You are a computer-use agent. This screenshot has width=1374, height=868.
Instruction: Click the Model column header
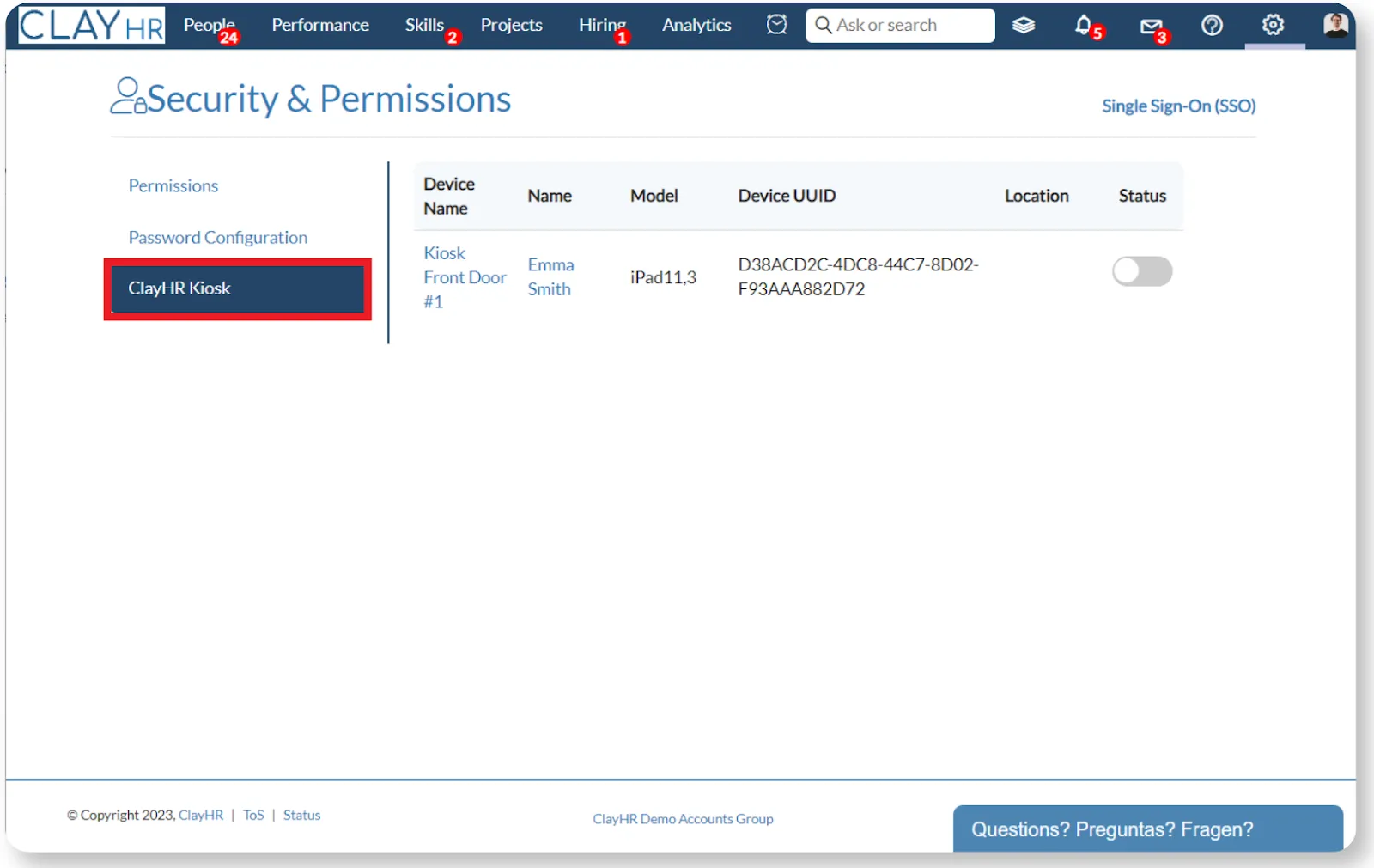[x=654, y=196]
